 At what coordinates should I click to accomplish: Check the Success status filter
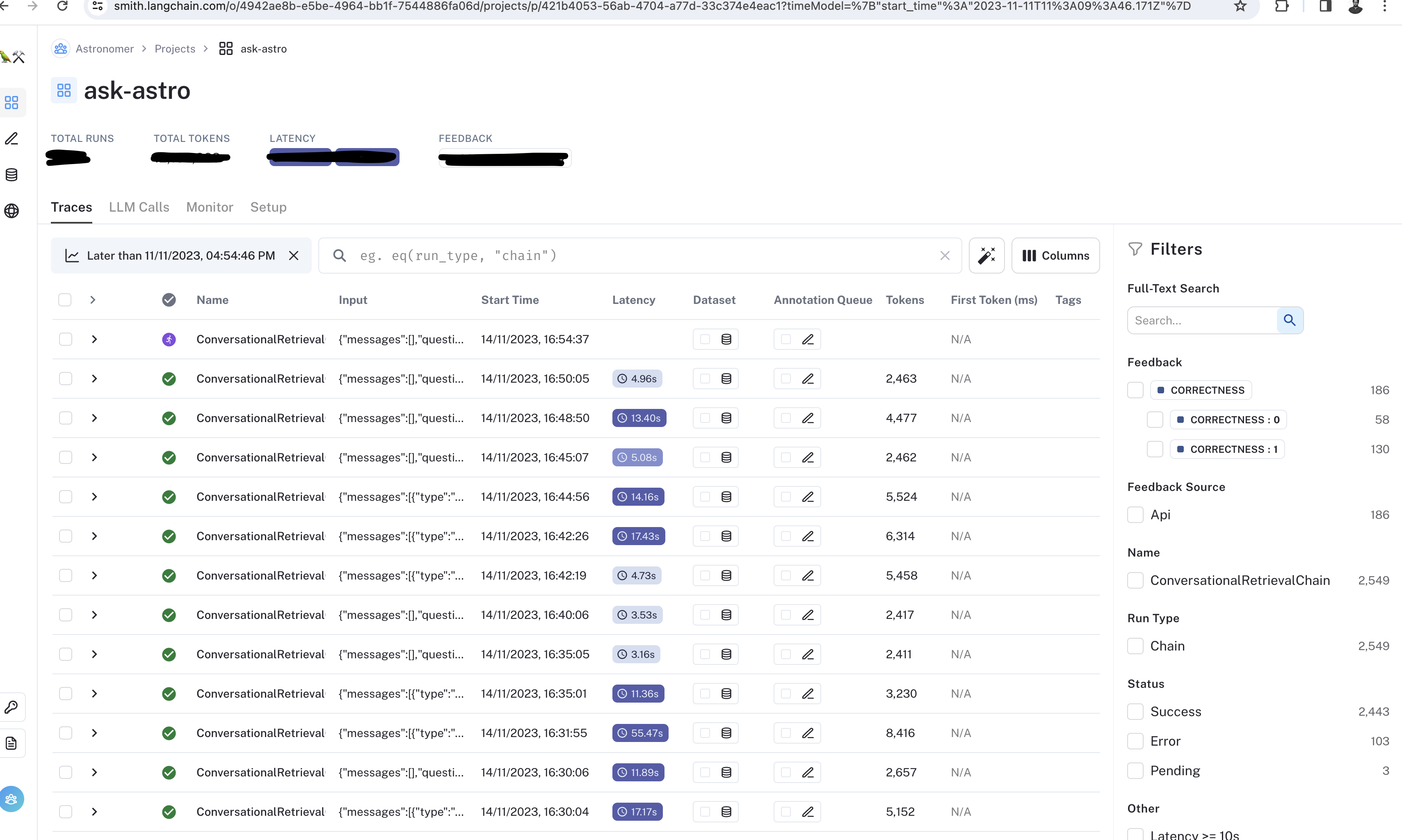tap(1135, 712)
